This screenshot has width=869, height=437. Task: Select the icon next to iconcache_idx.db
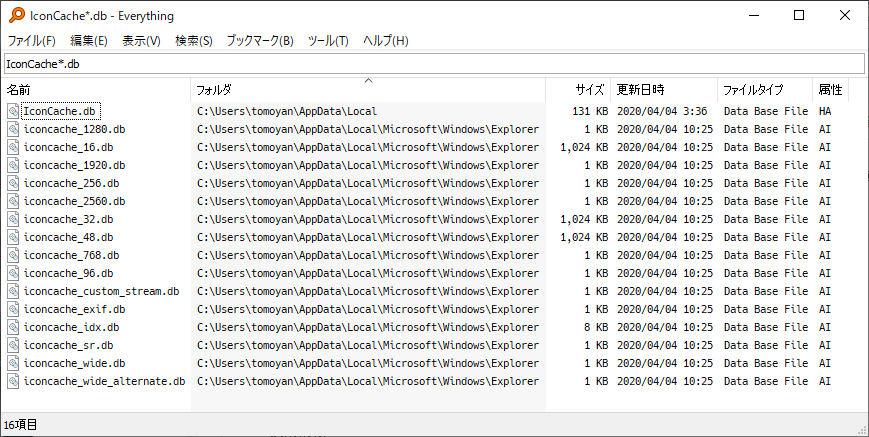pos(13,327)
